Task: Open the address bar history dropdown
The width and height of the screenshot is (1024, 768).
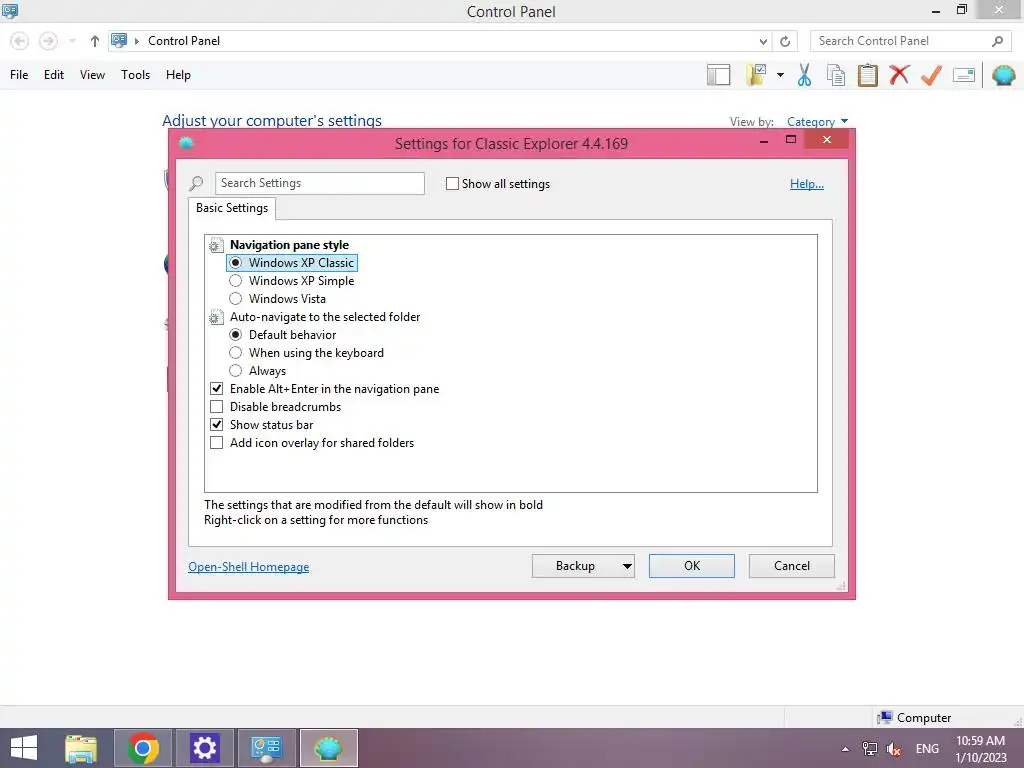Action: point(763,41)
